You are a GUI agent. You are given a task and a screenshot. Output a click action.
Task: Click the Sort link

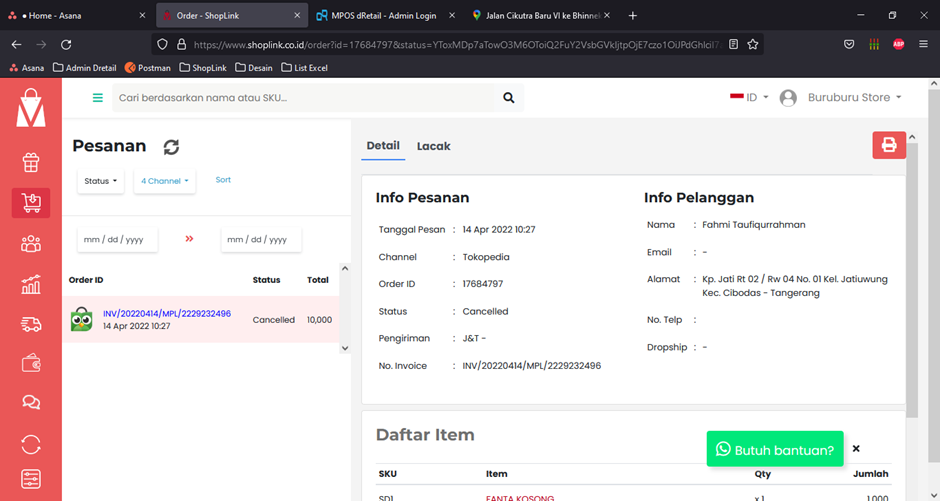click(x=223, y=180)
